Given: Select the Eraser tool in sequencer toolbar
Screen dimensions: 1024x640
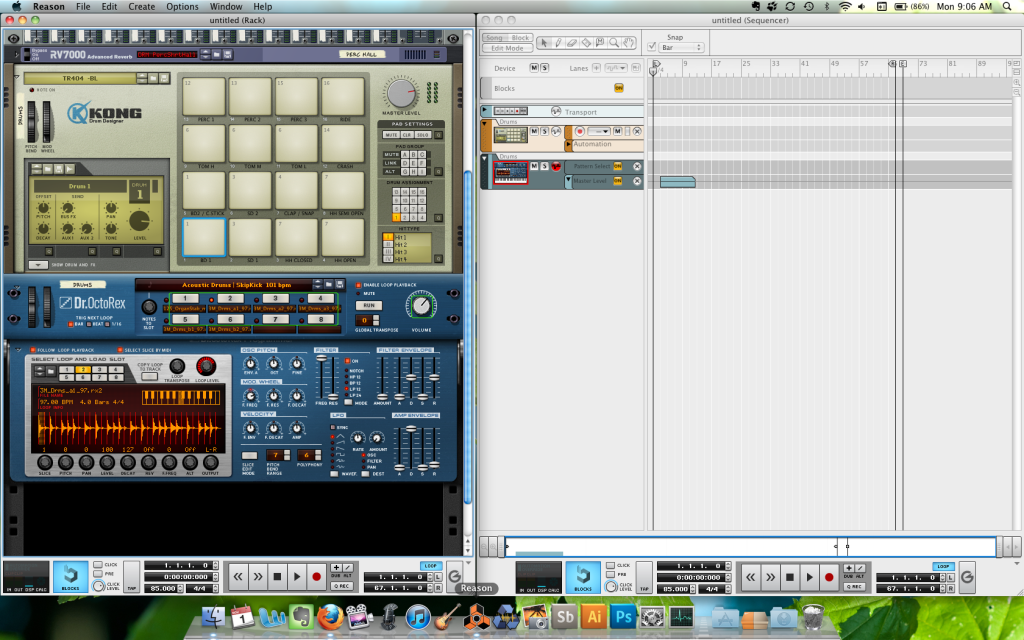Looking at the screenshot, I should point(572,43).
